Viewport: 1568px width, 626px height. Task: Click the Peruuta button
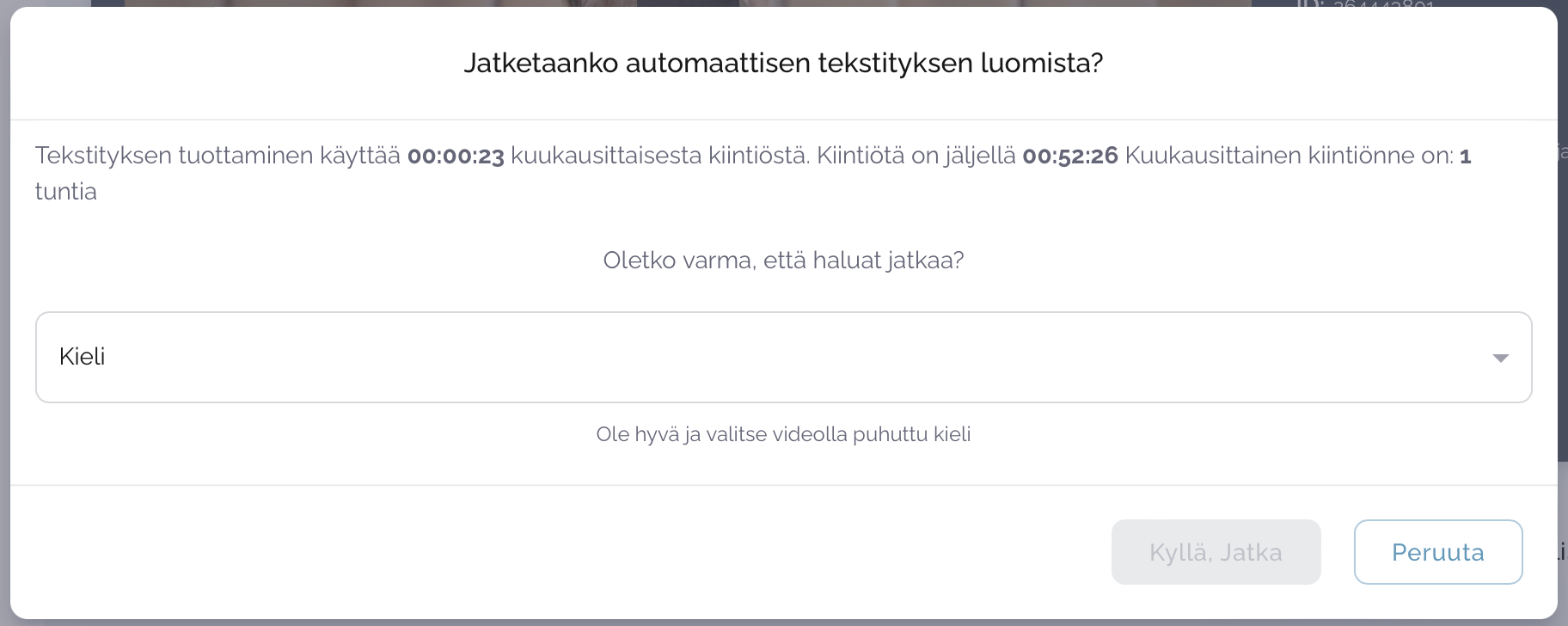coord(1437,552)
